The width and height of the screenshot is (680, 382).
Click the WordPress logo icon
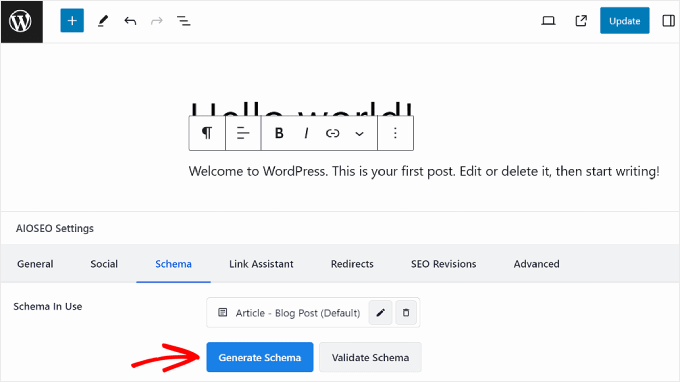click(x=21, y=21)
